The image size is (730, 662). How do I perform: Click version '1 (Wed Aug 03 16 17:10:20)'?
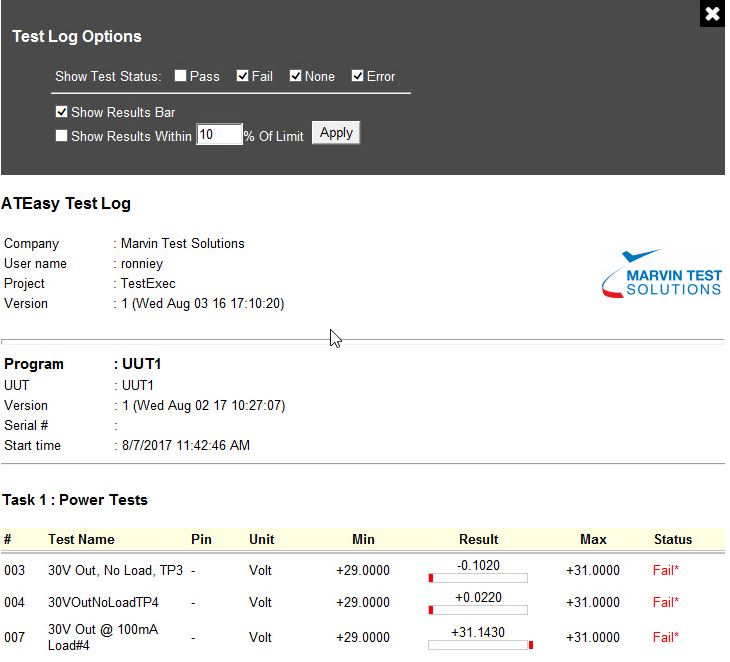203,304
